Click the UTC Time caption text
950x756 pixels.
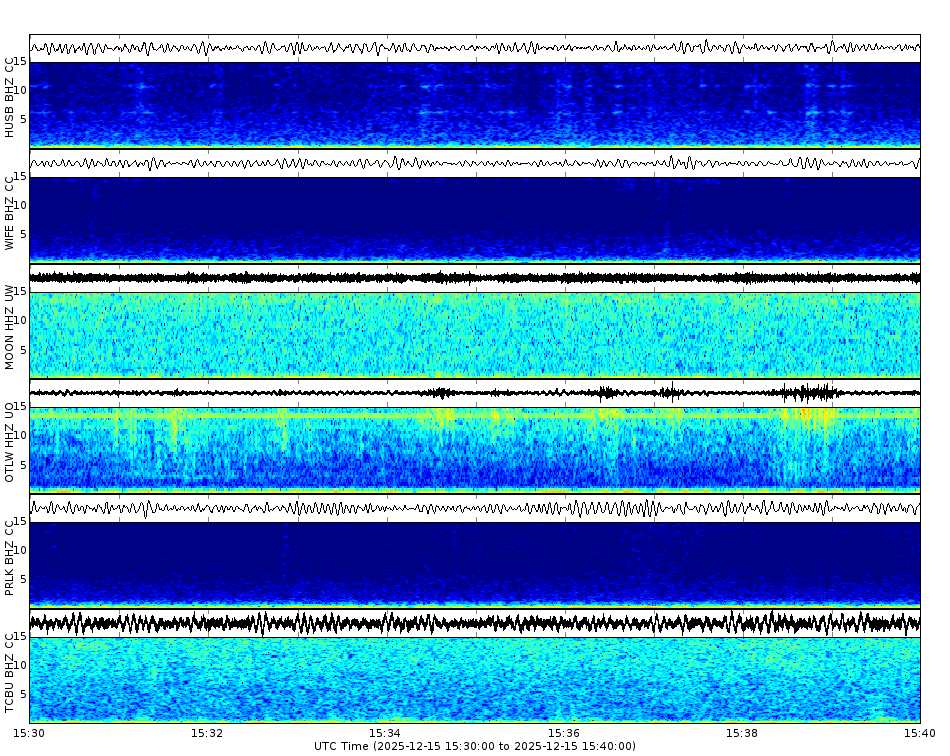(475, 745)
